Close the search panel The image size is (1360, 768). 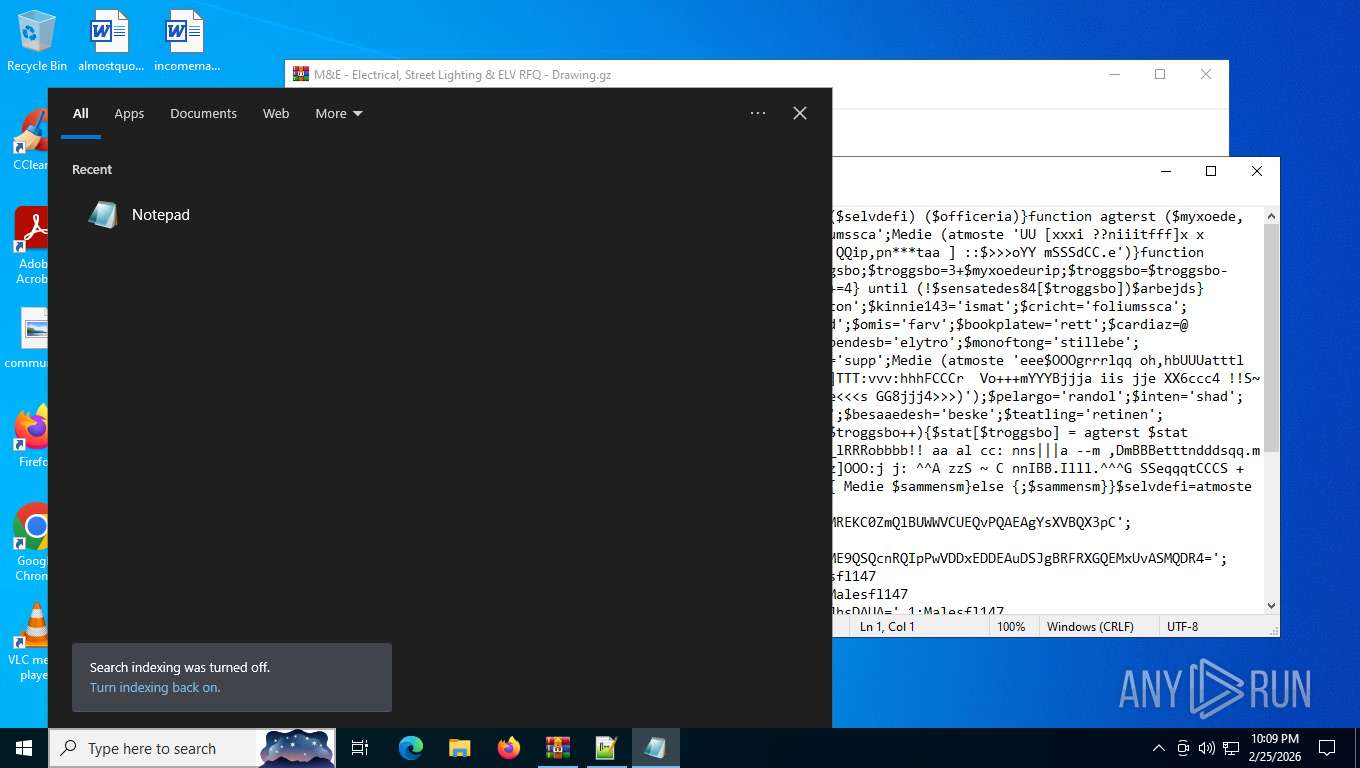pos(800,113)
